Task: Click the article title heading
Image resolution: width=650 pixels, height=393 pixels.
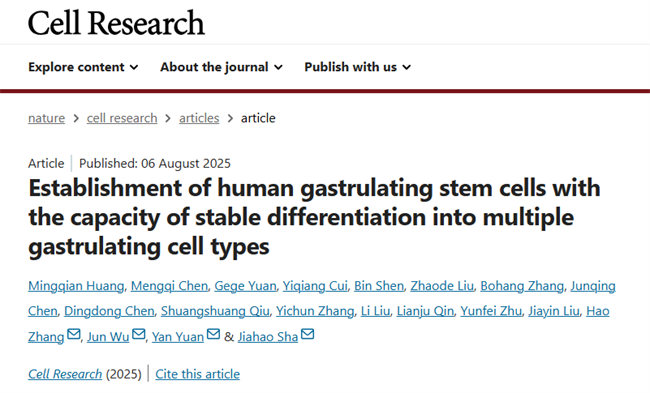Action: pos(314,217)
